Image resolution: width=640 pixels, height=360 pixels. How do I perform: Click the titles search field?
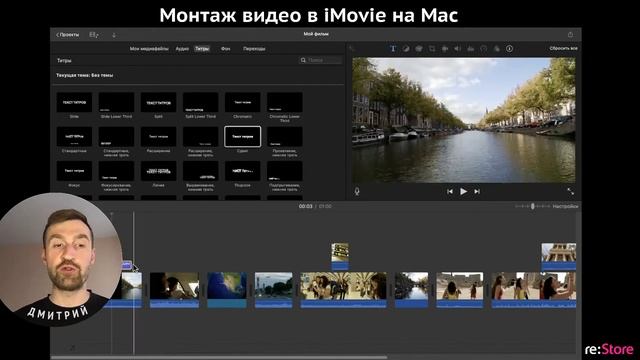coord(320,60)
